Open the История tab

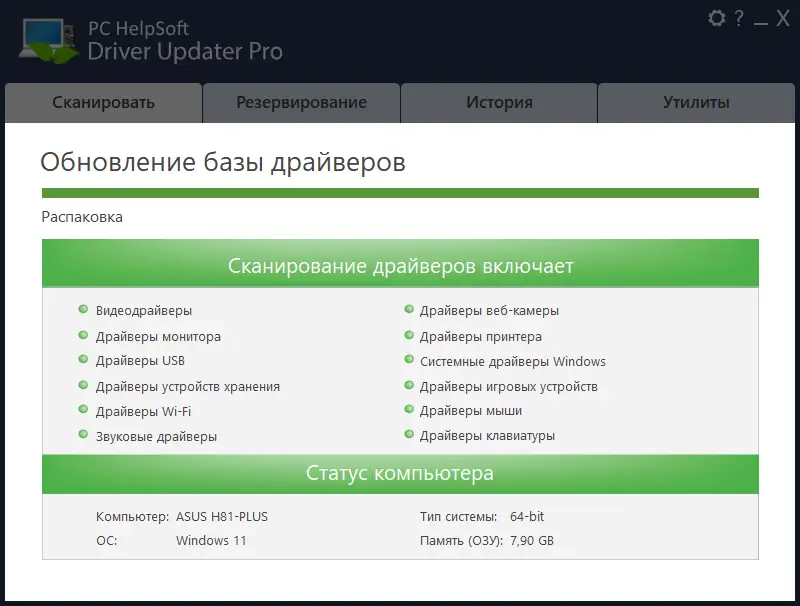pyautogui.click(x=499, y=102)
